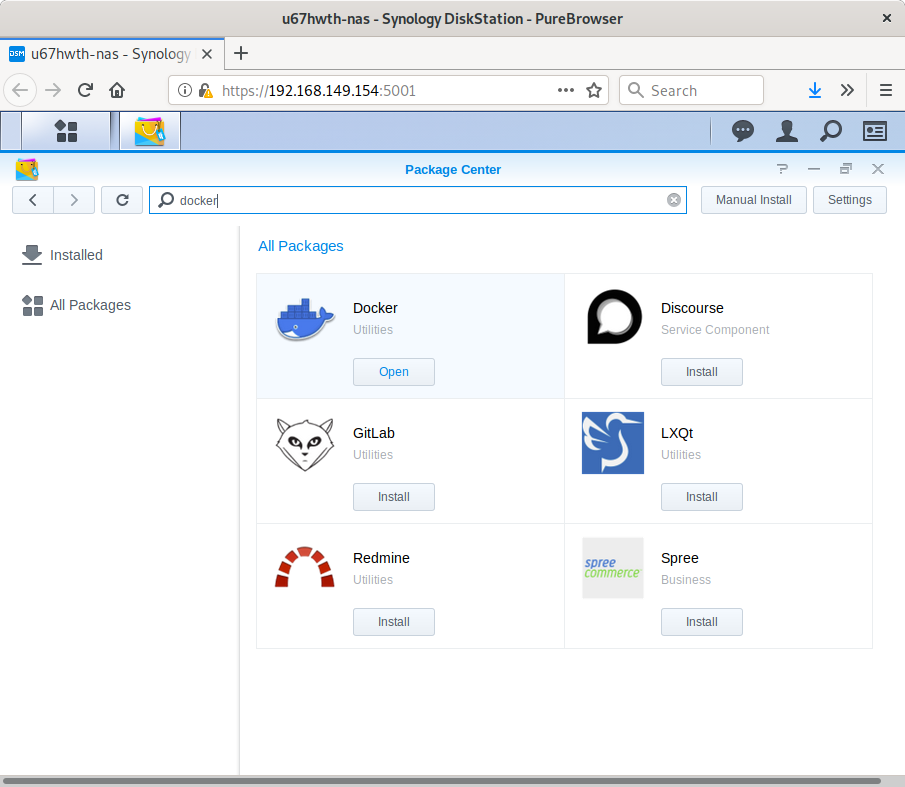Click the Discourse logo

tap(614, 317)
